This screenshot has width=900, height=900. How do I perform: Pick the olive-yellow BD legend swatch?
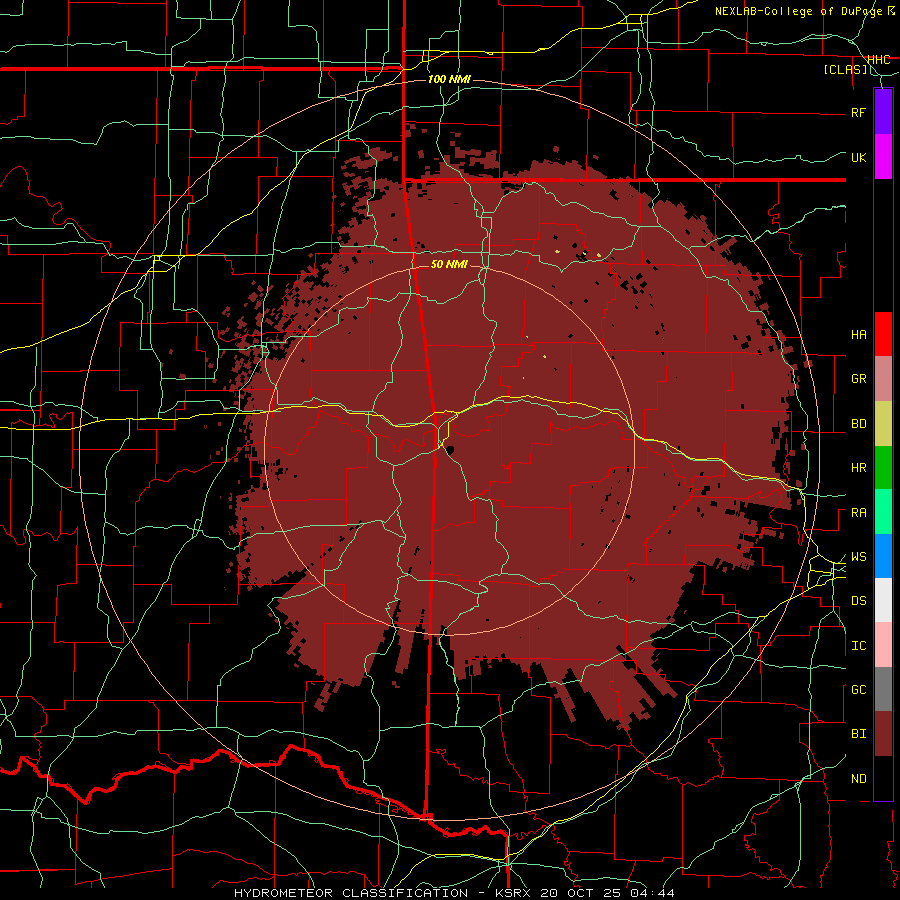(x=883, y=423)
